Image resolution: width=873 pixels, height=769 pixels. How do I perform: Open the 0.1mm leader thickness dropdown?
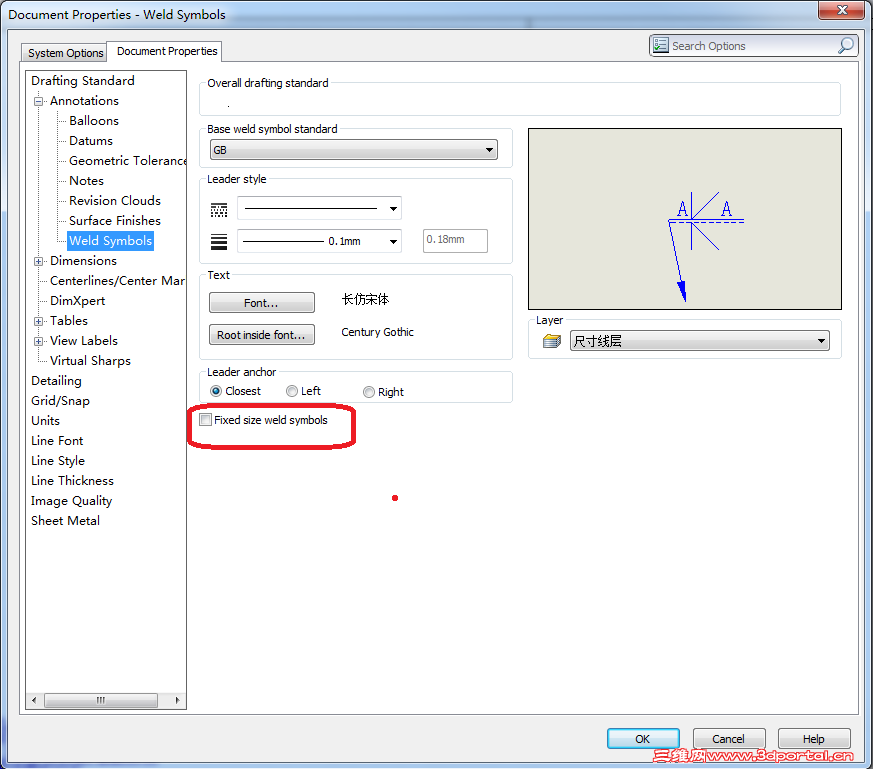click(320, 241)
